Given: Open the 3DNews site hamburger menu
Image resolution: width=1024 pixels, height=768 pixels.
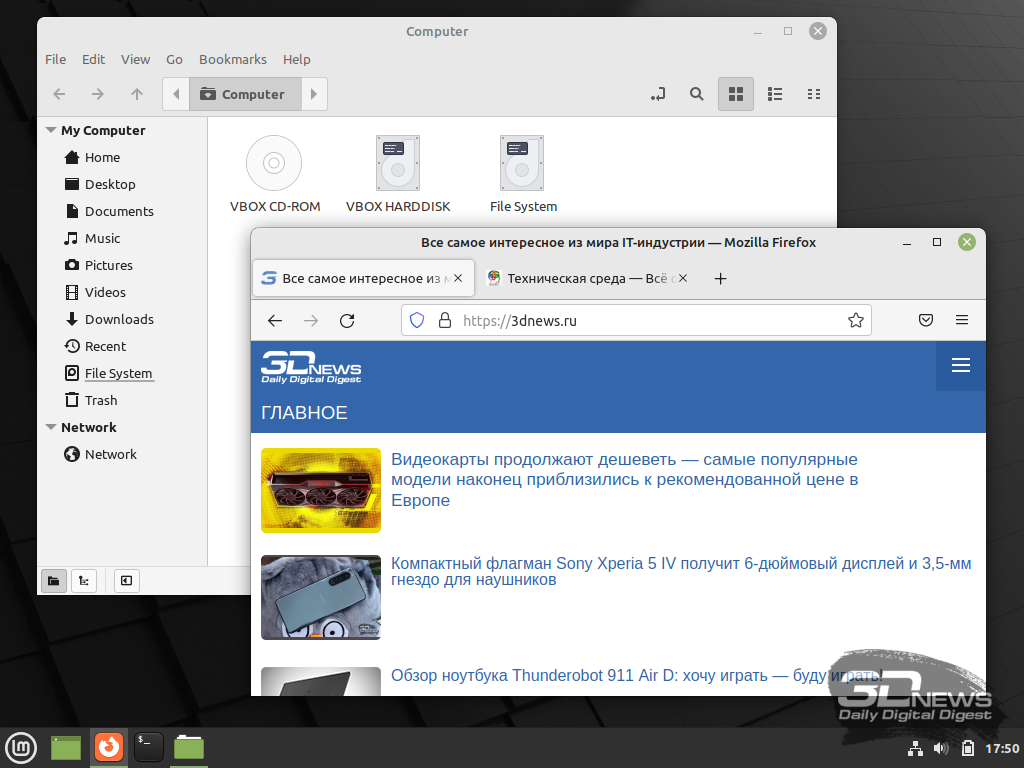Looking at the screenshot, I should (961, 365).
